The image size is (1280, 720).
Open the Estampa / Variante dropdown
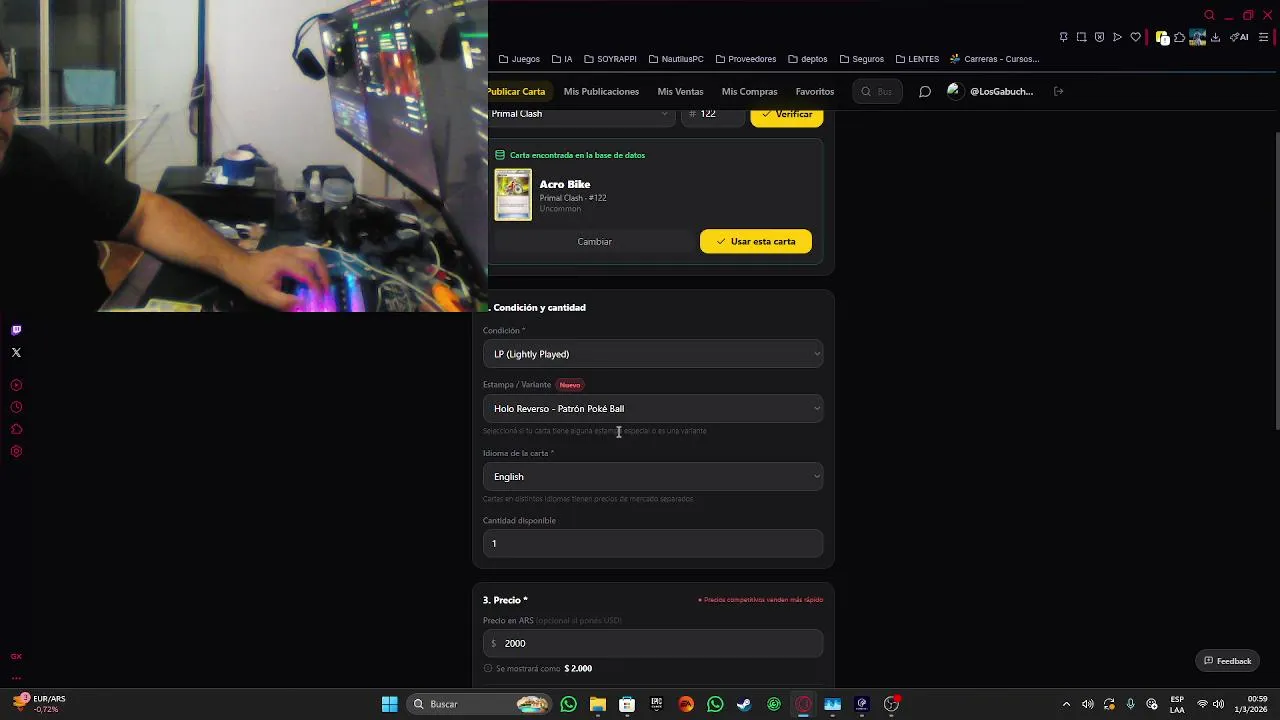point(653,408)
